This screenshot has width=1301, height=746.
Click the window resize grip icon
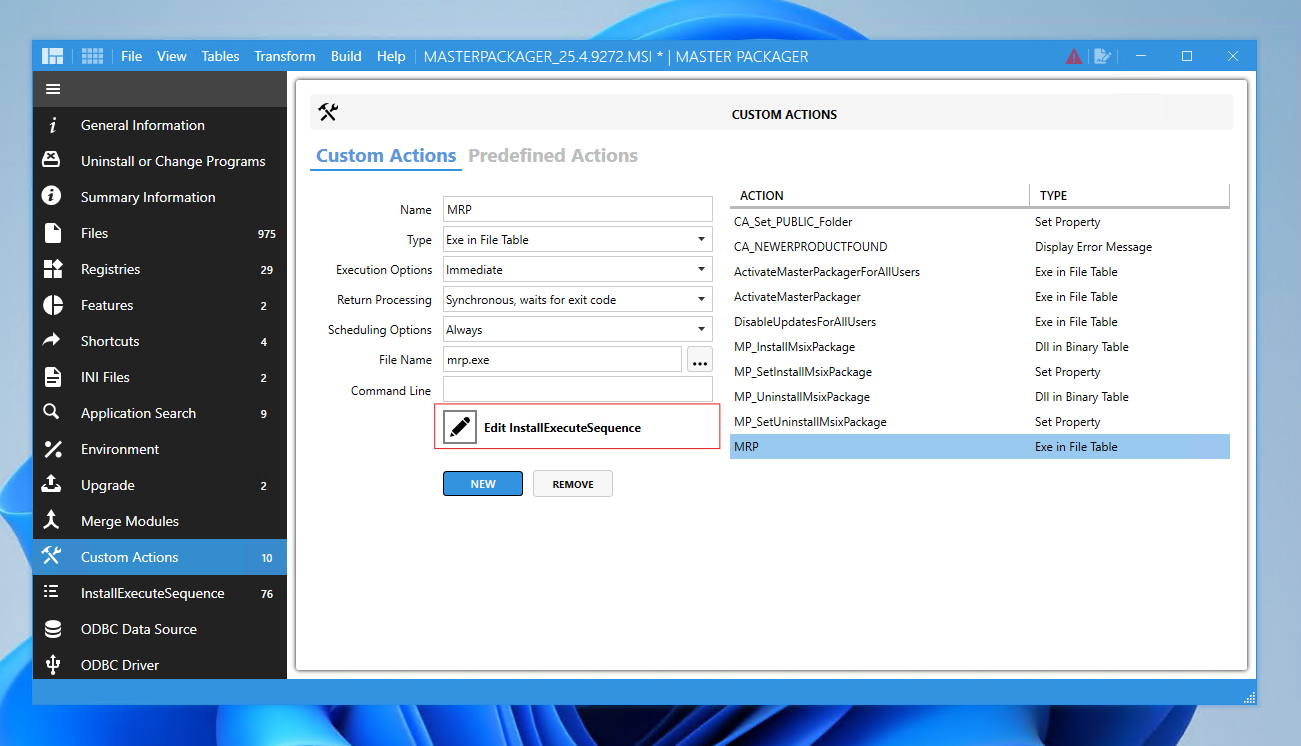pyautogui.click(x=1249, y=697)
